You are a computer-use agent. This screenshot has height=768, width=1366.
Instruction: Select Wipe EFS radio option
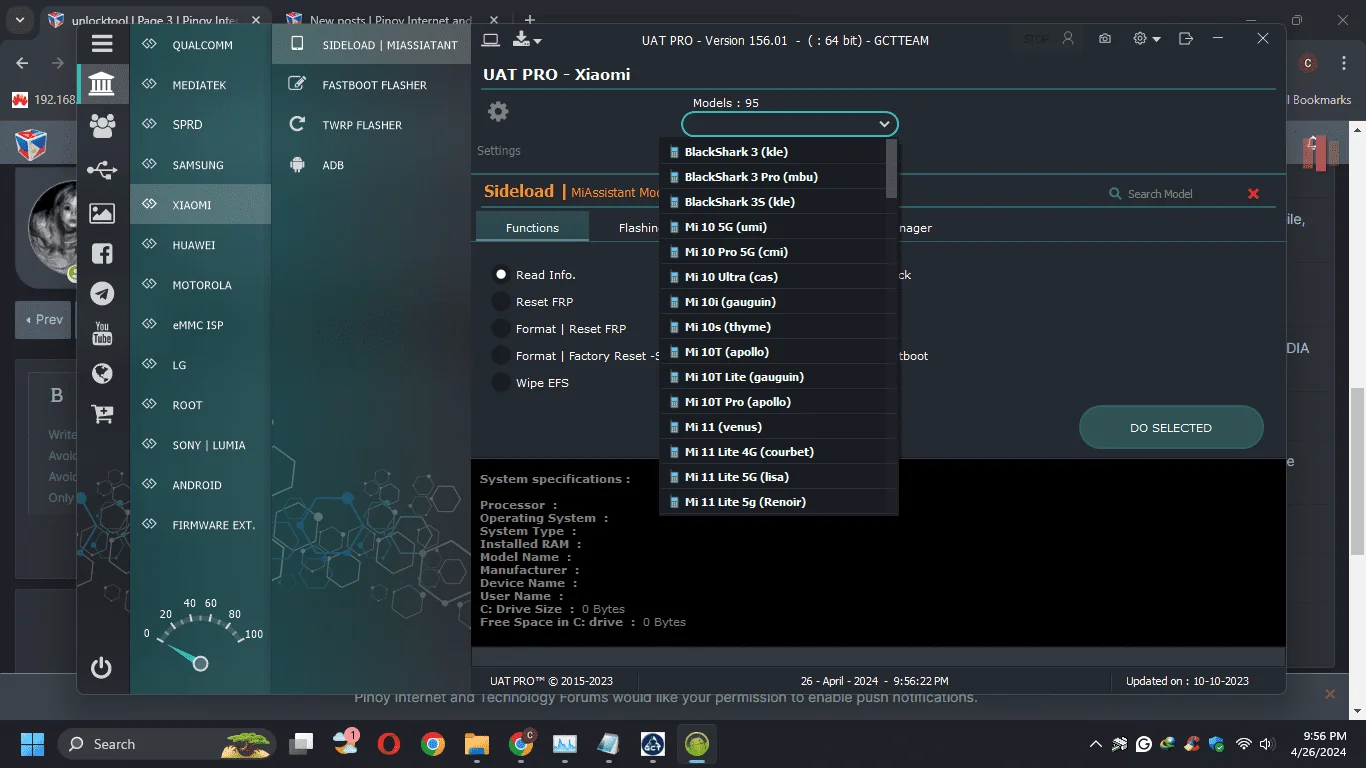(501, 382)
